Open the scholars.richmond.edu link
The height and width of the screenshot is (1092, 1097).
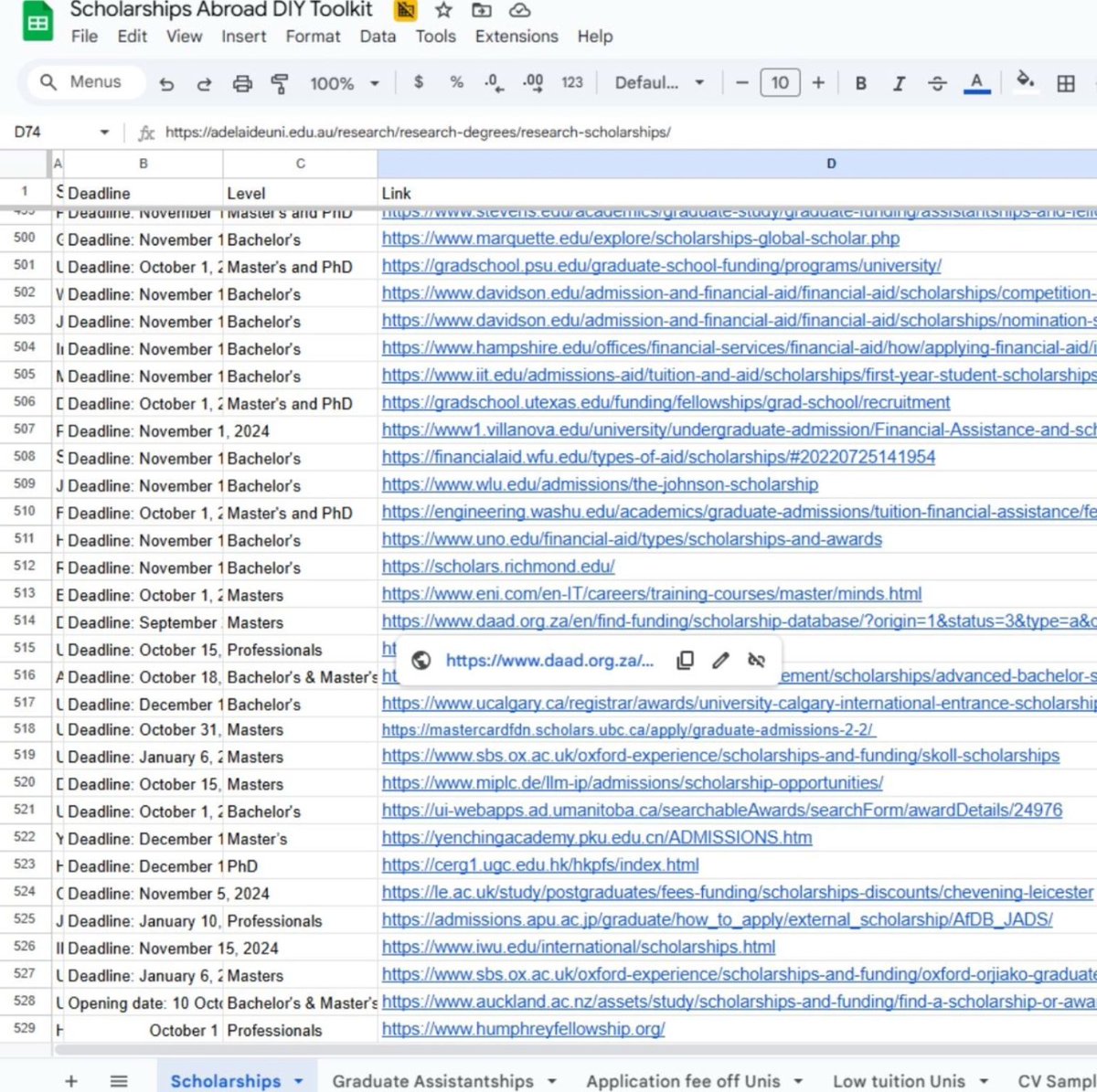498,567
